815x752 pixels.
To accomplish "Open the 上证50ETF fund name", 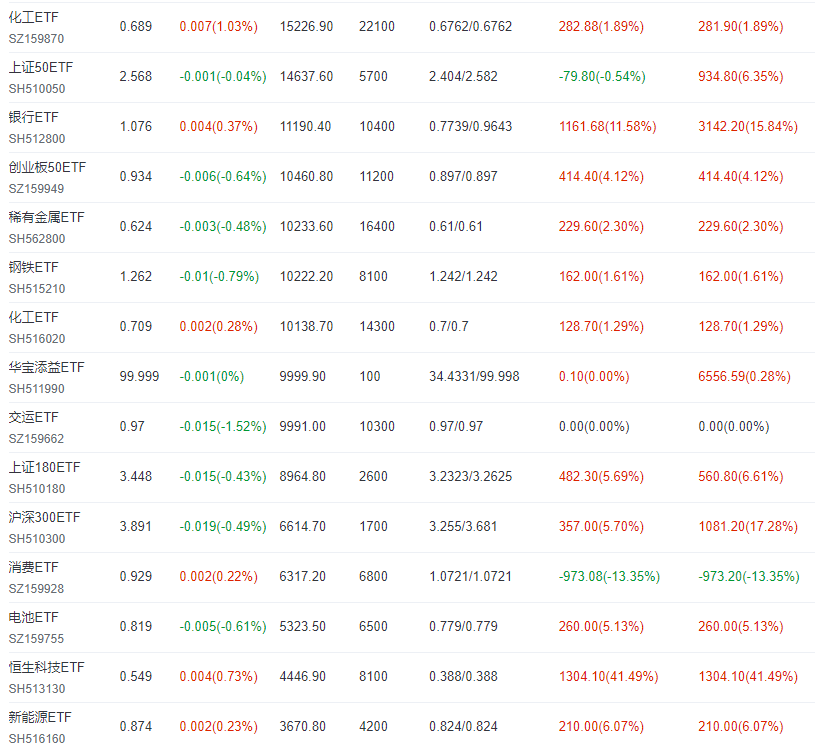I will pos(41,67).
